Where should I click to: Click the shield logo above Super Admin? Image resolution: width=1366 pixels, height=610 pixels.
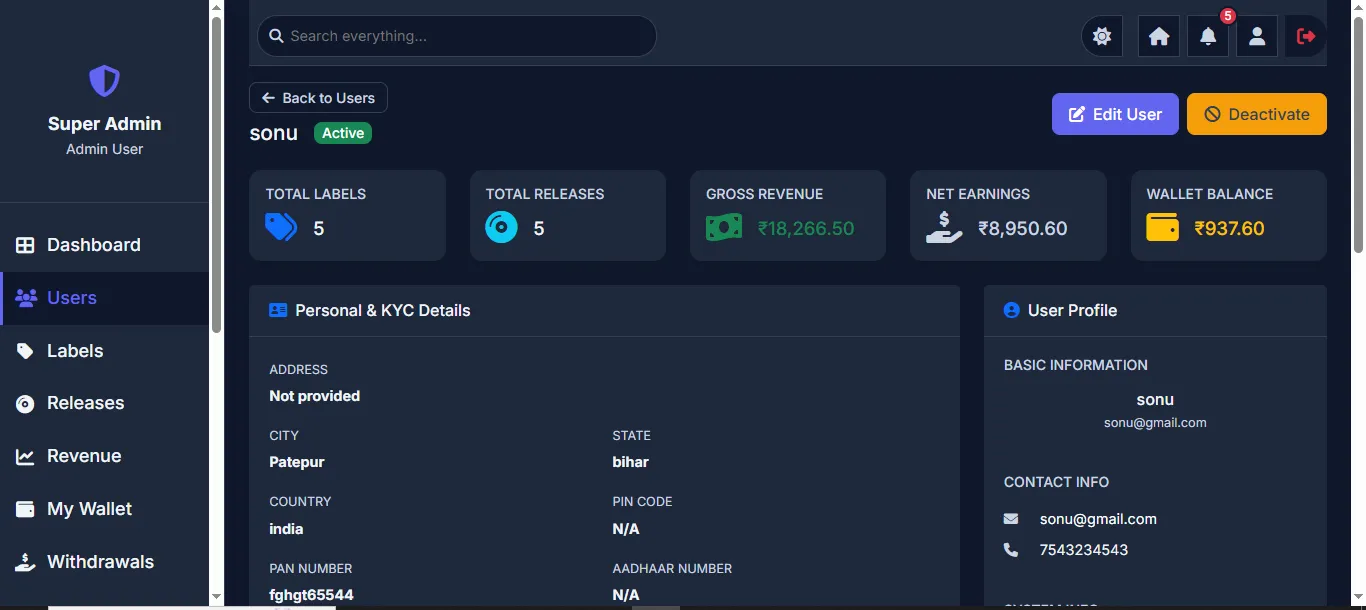(104, 81)
